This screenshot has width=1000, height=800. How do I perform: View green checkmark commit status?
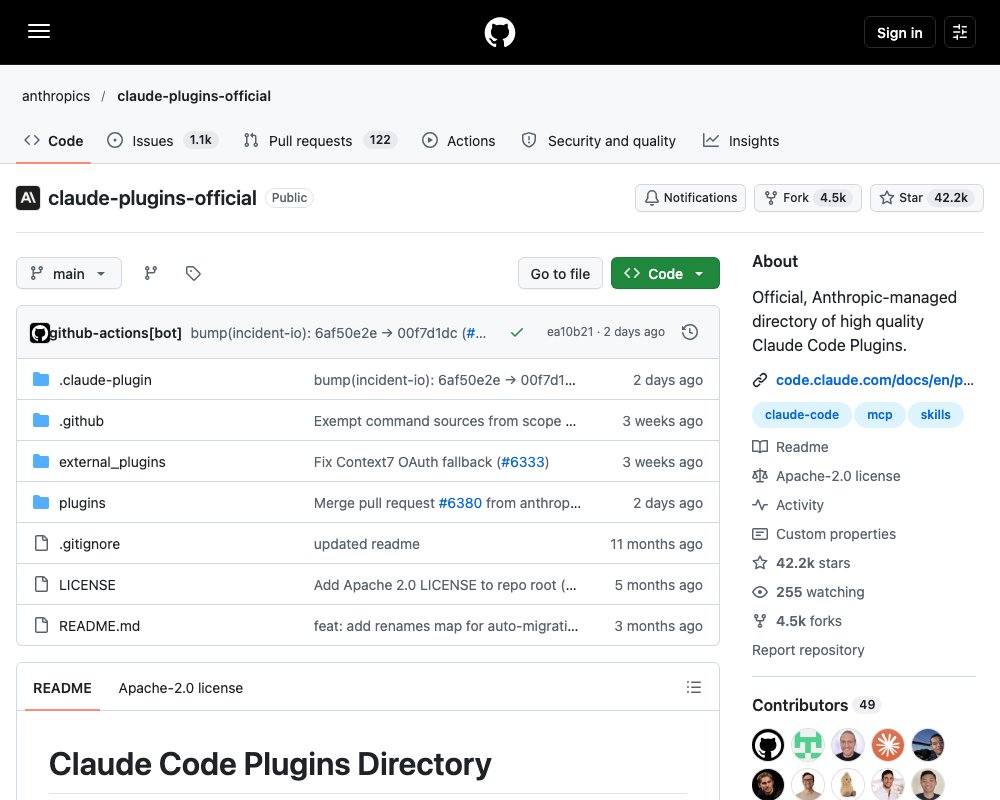(517, 332)
